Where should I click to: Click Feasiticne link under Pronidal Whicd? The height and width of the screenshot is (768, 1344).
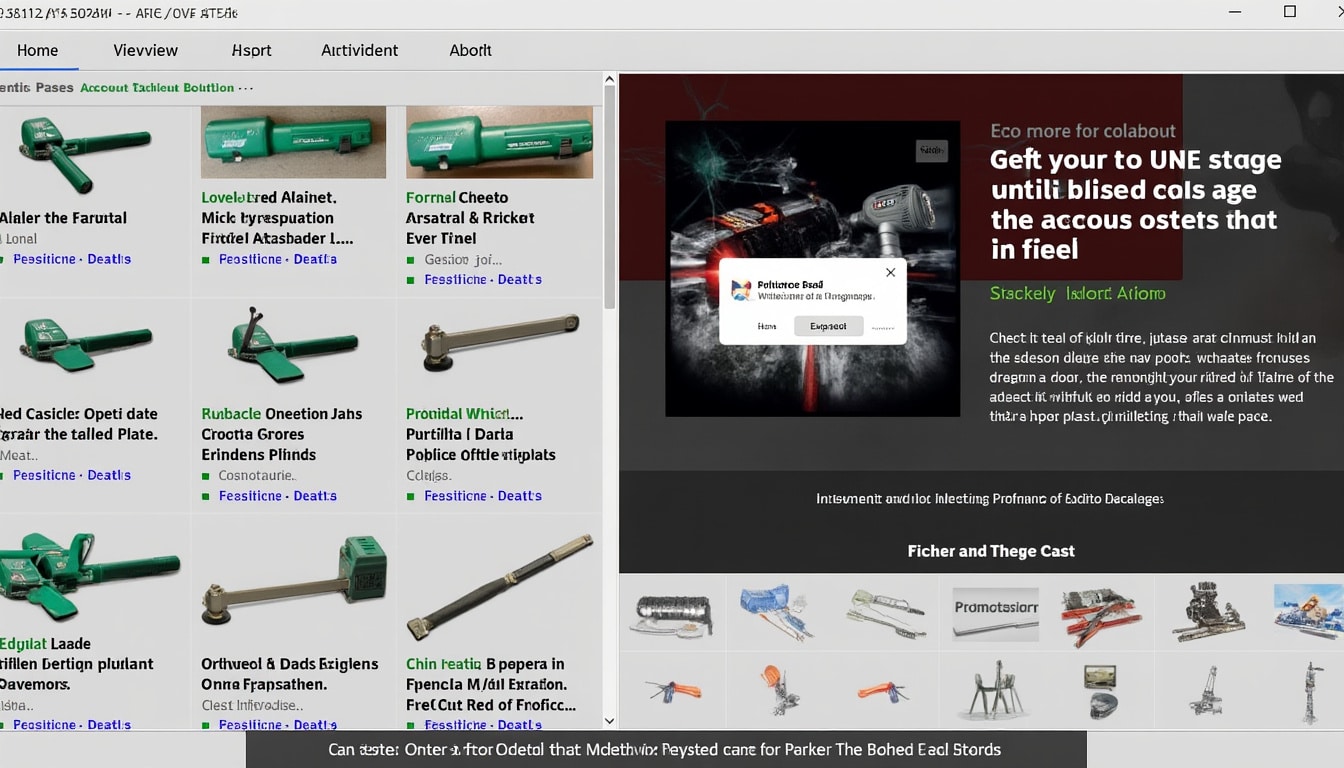[x=455, y=496]
